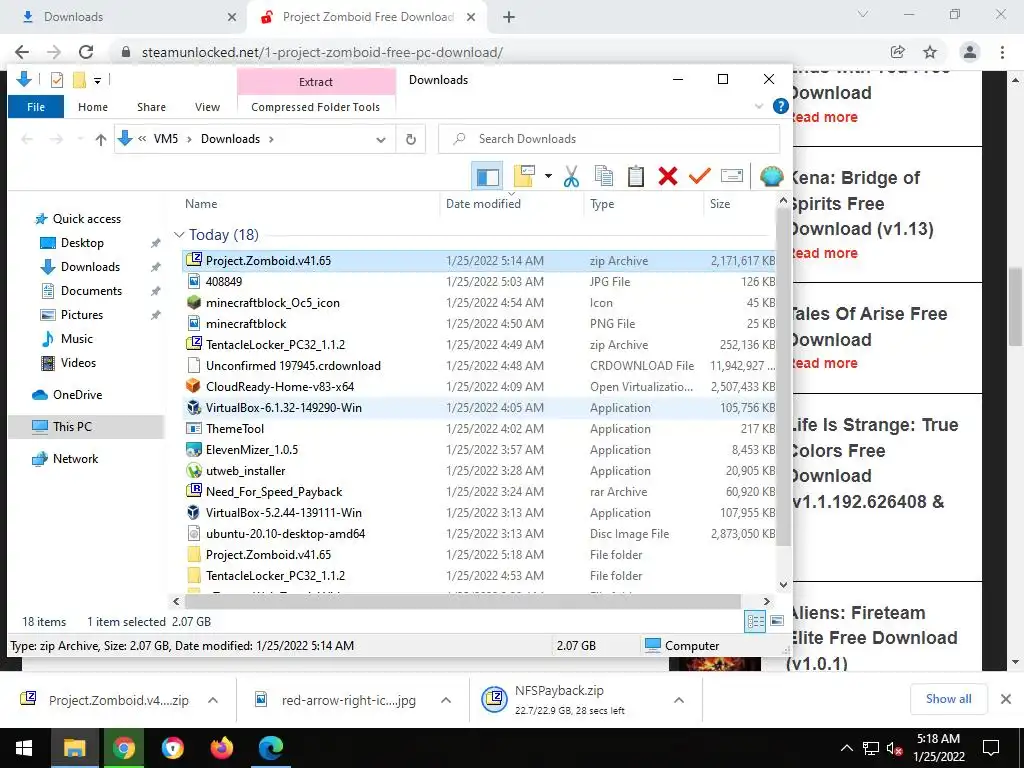Select the TentacleLocker_PC32_1.1.2 zip archive

[x=479, y=344]
